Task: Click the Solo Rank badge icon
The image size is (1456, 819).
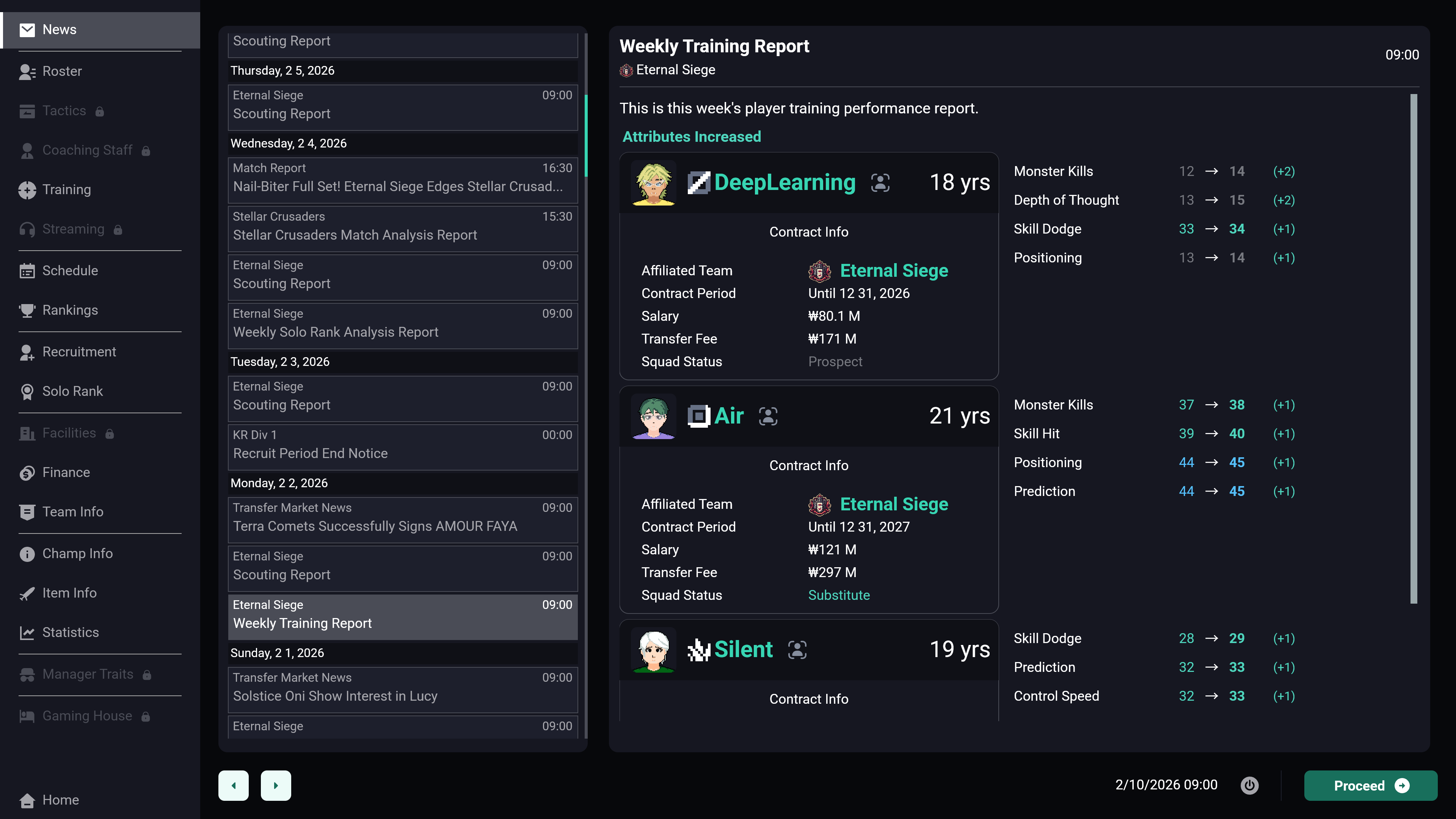Action: click(x=27, y=392)
